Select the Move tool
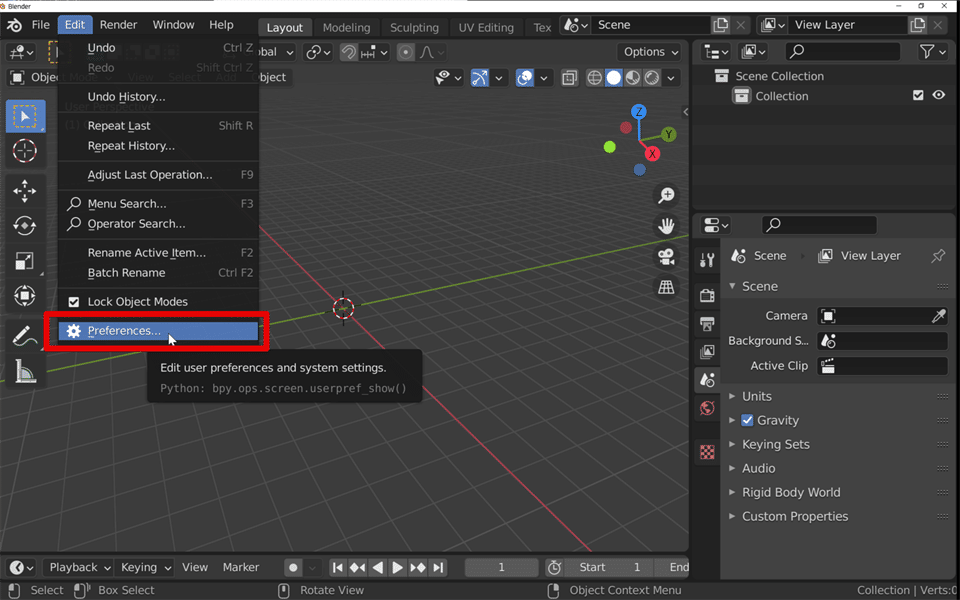This screenshot has height=600, width=960. tap(25, 191)
